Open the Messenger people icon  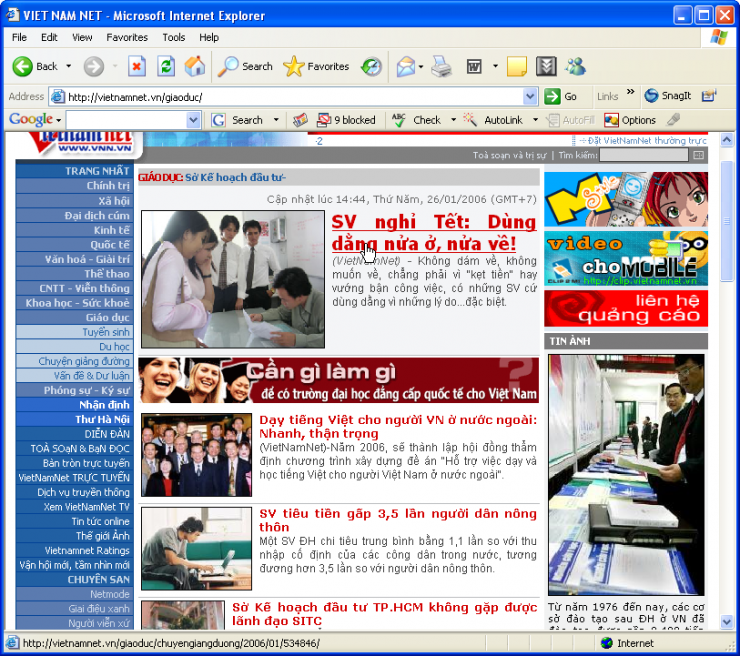click(x=576, y=66)
